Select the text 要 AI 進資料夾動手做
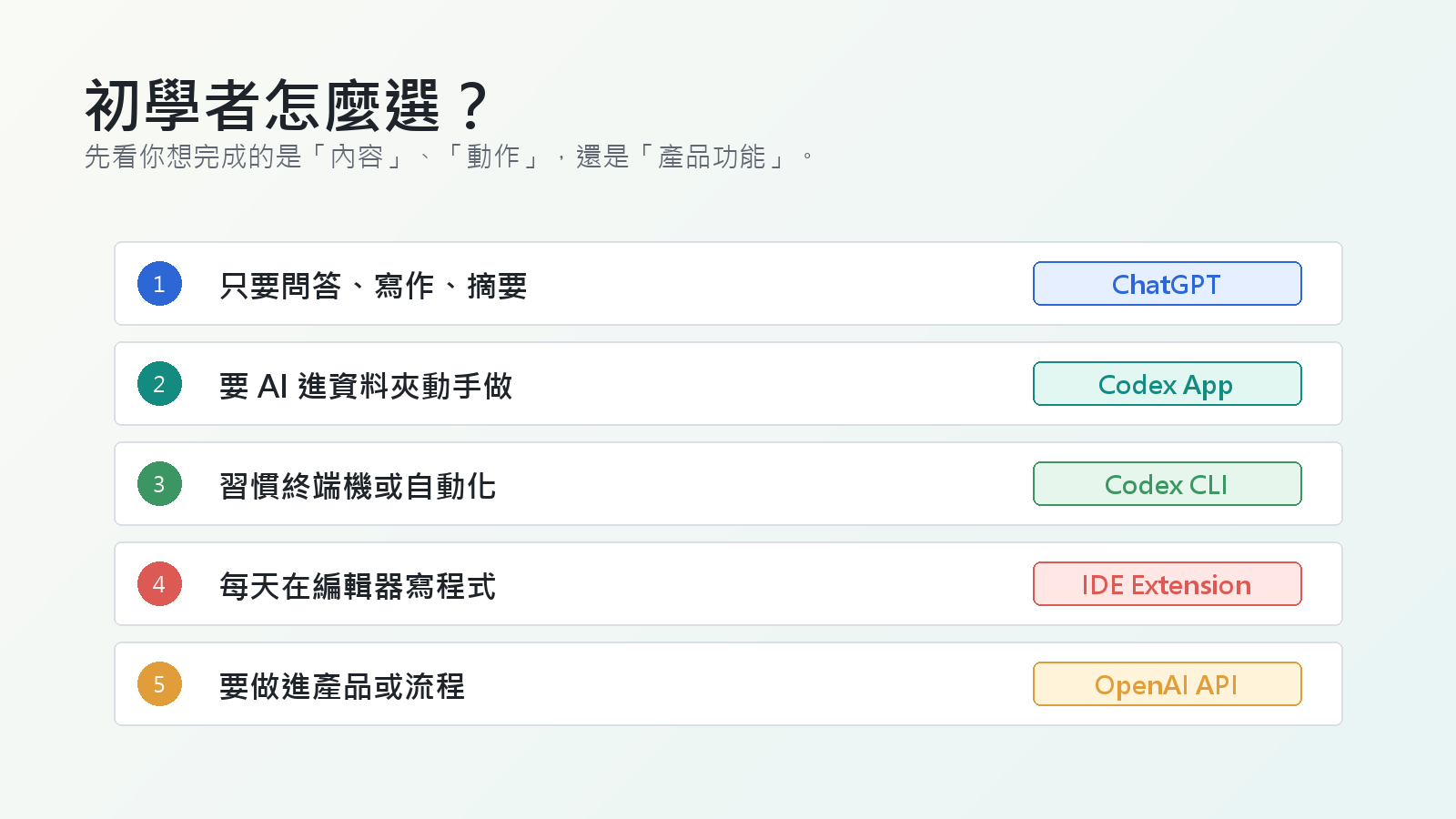The width and height of the screenshot is (1456, 819). tap(366, 386)
